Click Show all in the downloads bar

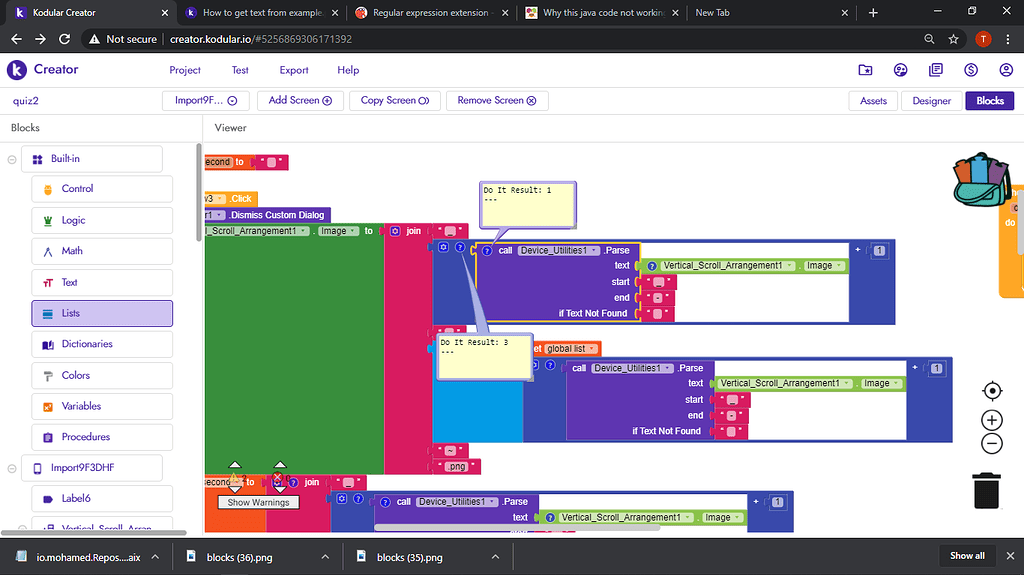[967, 556]
